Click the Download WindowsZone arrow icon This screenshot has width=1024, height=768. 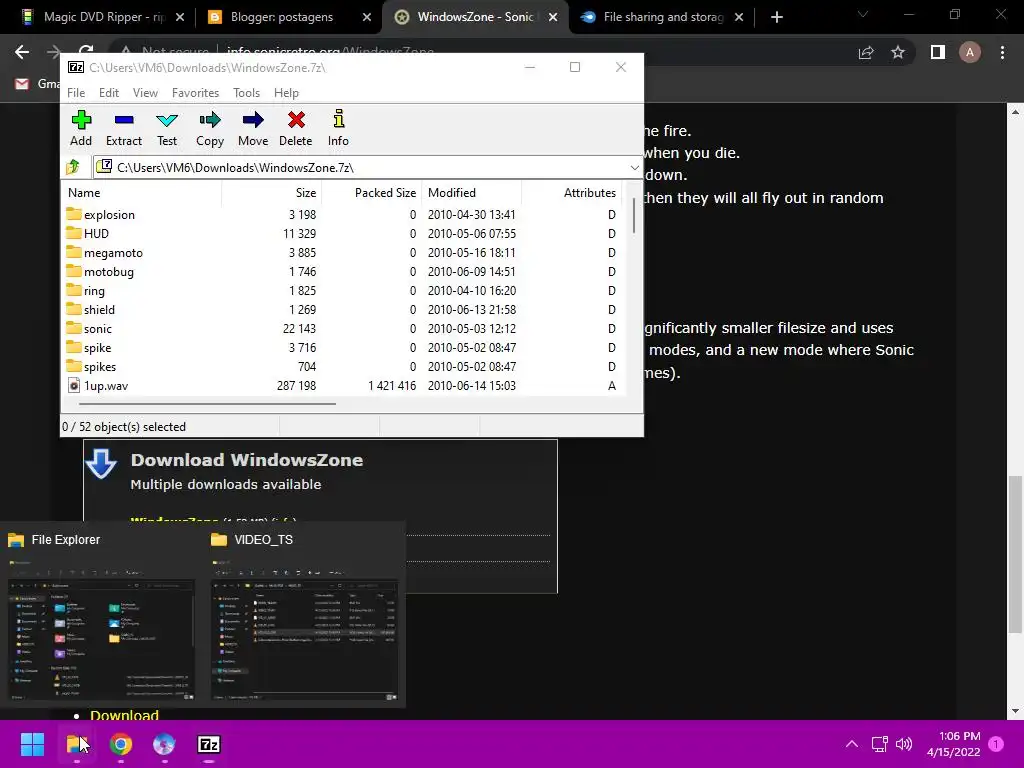point(101,464)
